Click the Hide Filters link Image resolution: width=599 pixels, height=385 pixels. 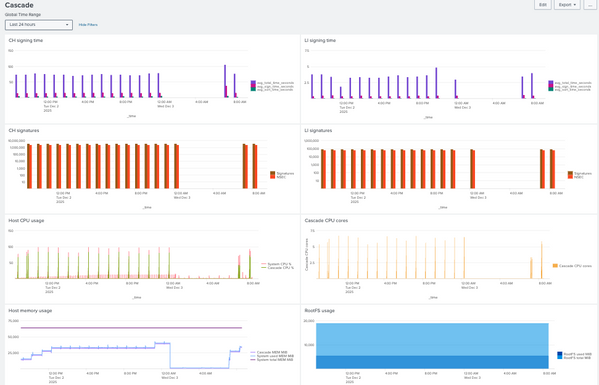(x=88, y=25)
